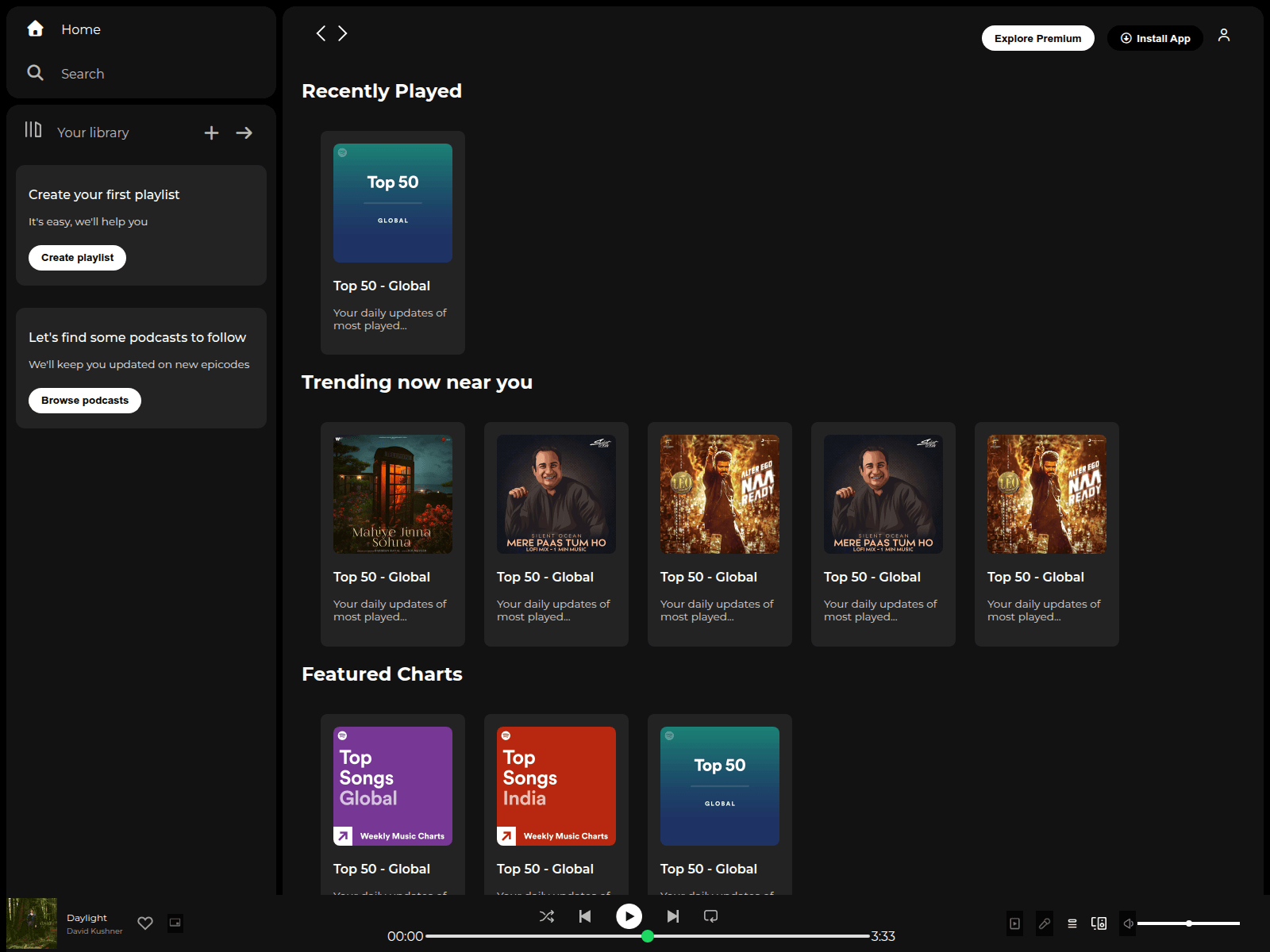The height and width of the screenshot is (952, 1270).
Task: Open first Naa Ready trending card
Action: point(720,534)
